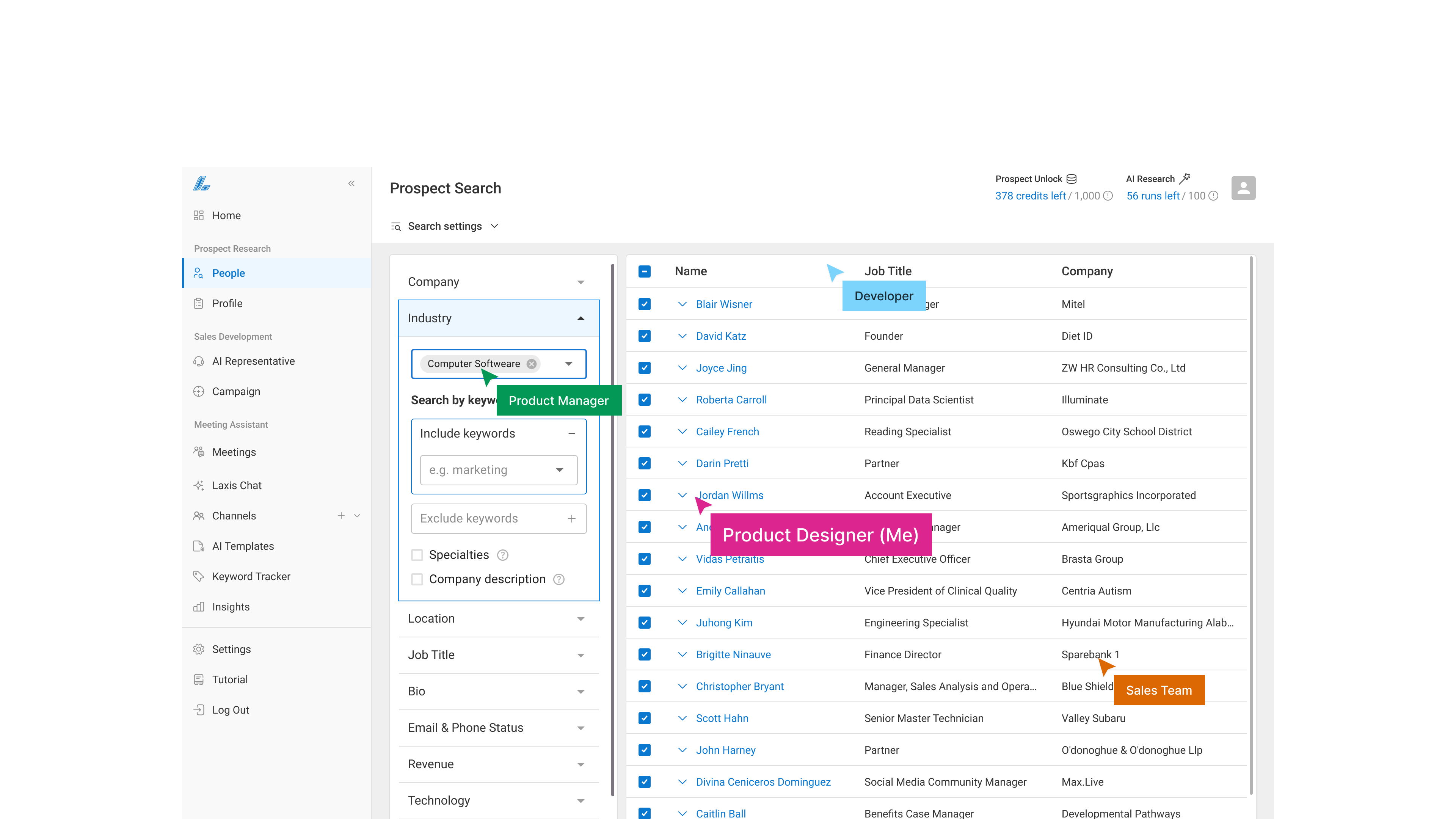Tick the Company description checkbox
The height and width of the screenshot is (819, 1456).
pos(417,579)
